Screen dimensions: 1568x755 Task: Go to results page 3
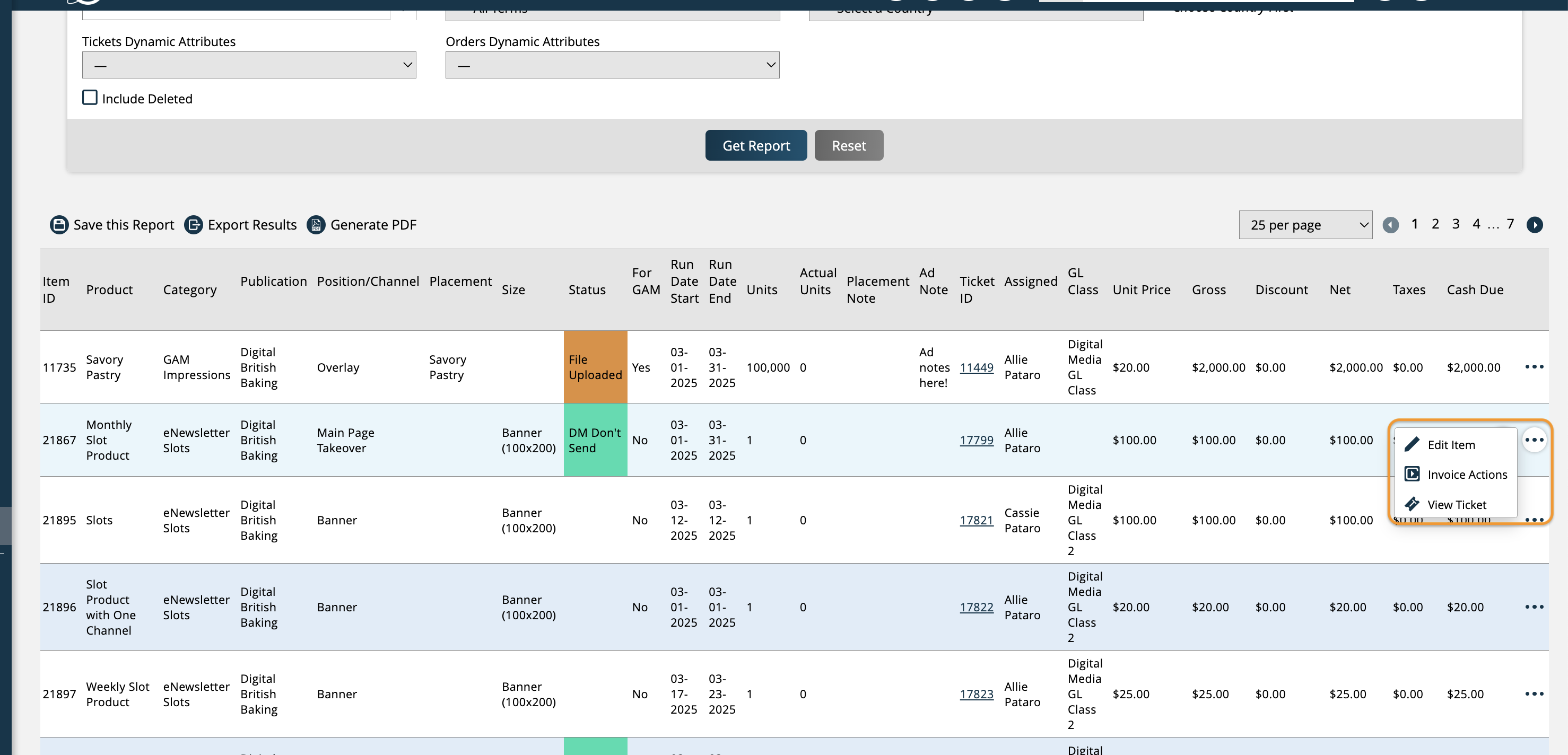tap(1456, 224)
